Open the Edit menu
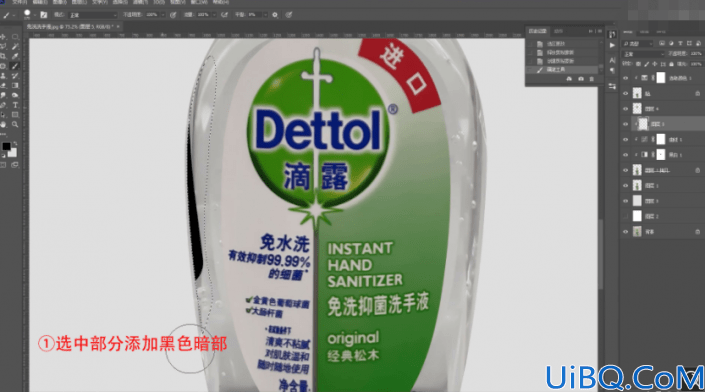This screenshot has height=392, width=705. point(40,2)
